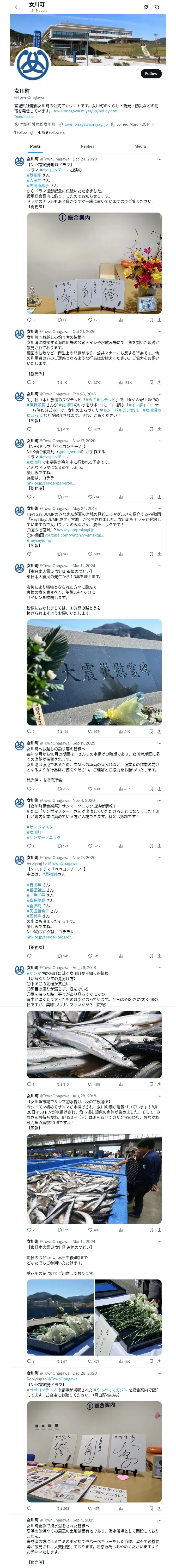Switch to the Replies tab
Image resolution: width=176 pixels, height=1568 pixels.
(x=87, y=146)
